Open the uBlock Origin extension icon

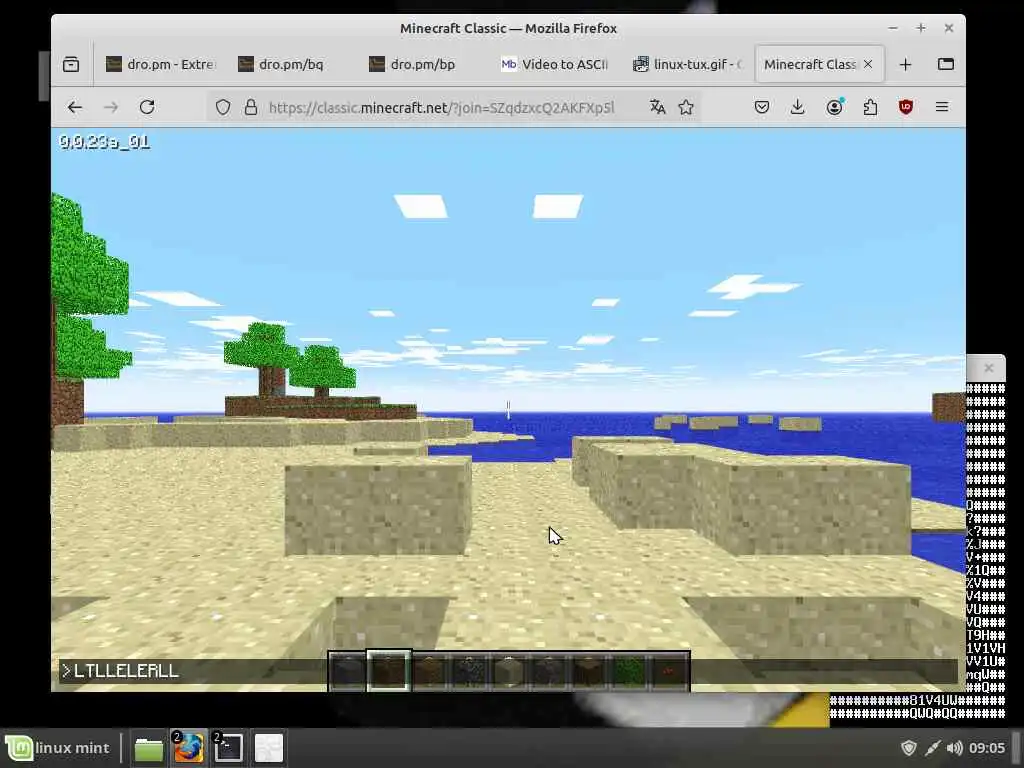(906, 107)
